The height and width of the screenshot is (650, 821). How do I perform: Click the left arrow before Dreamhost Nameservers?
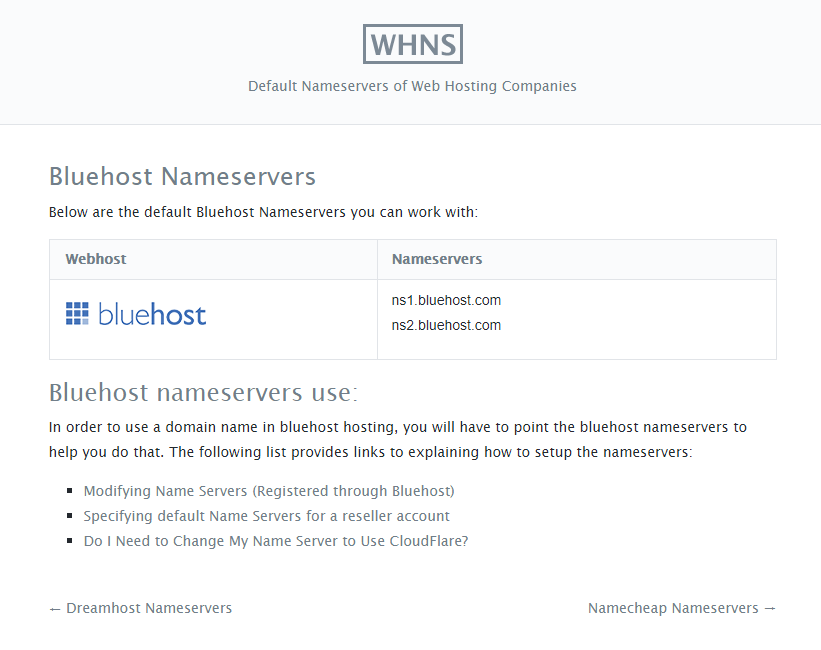[x=55, y=607]
